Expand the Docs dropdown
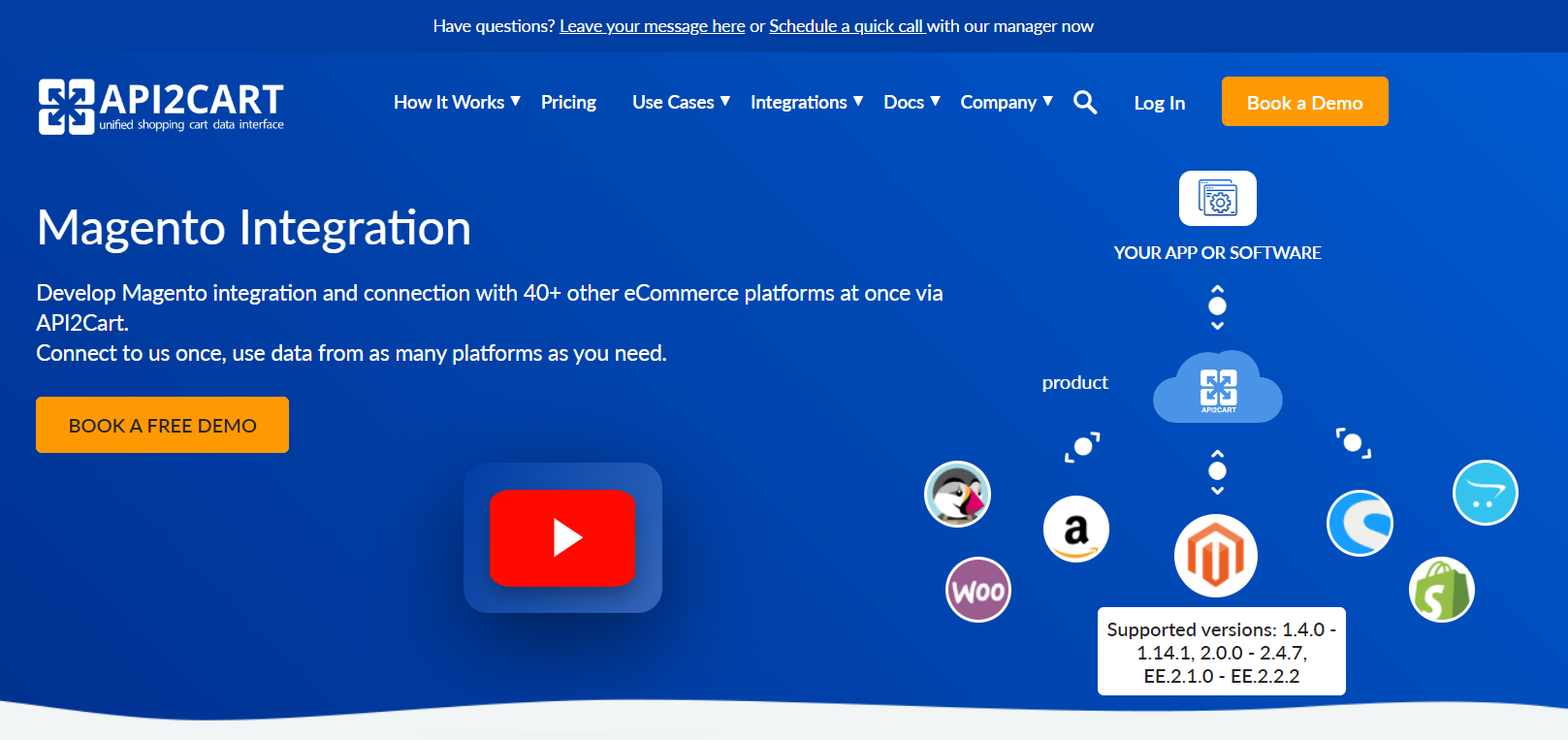The height and width of the screenshot is (740, 1568). click(912, 102)
